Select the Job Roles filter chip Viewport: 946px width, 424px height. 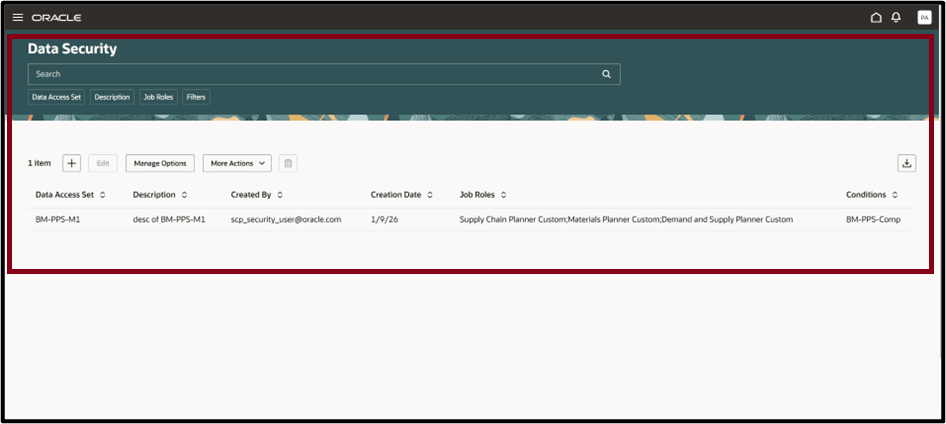(158, 97)
